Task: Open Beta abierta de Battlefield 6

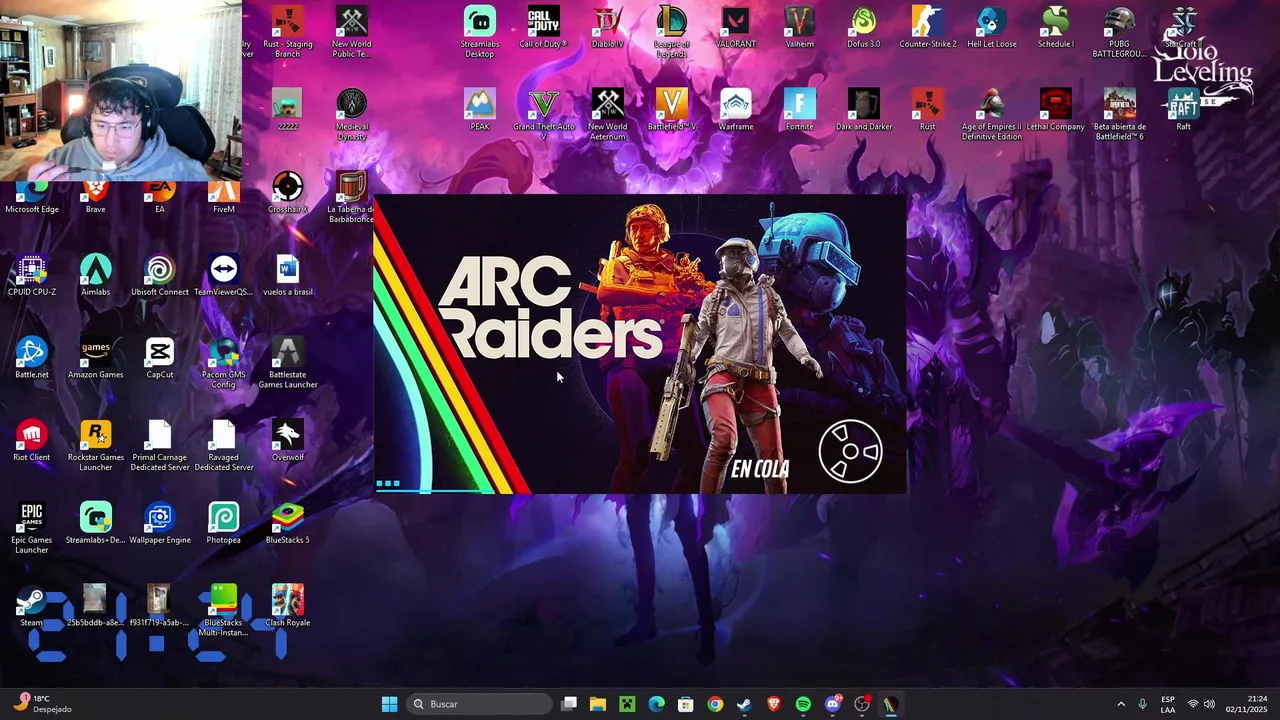Action: (1120, 114)
